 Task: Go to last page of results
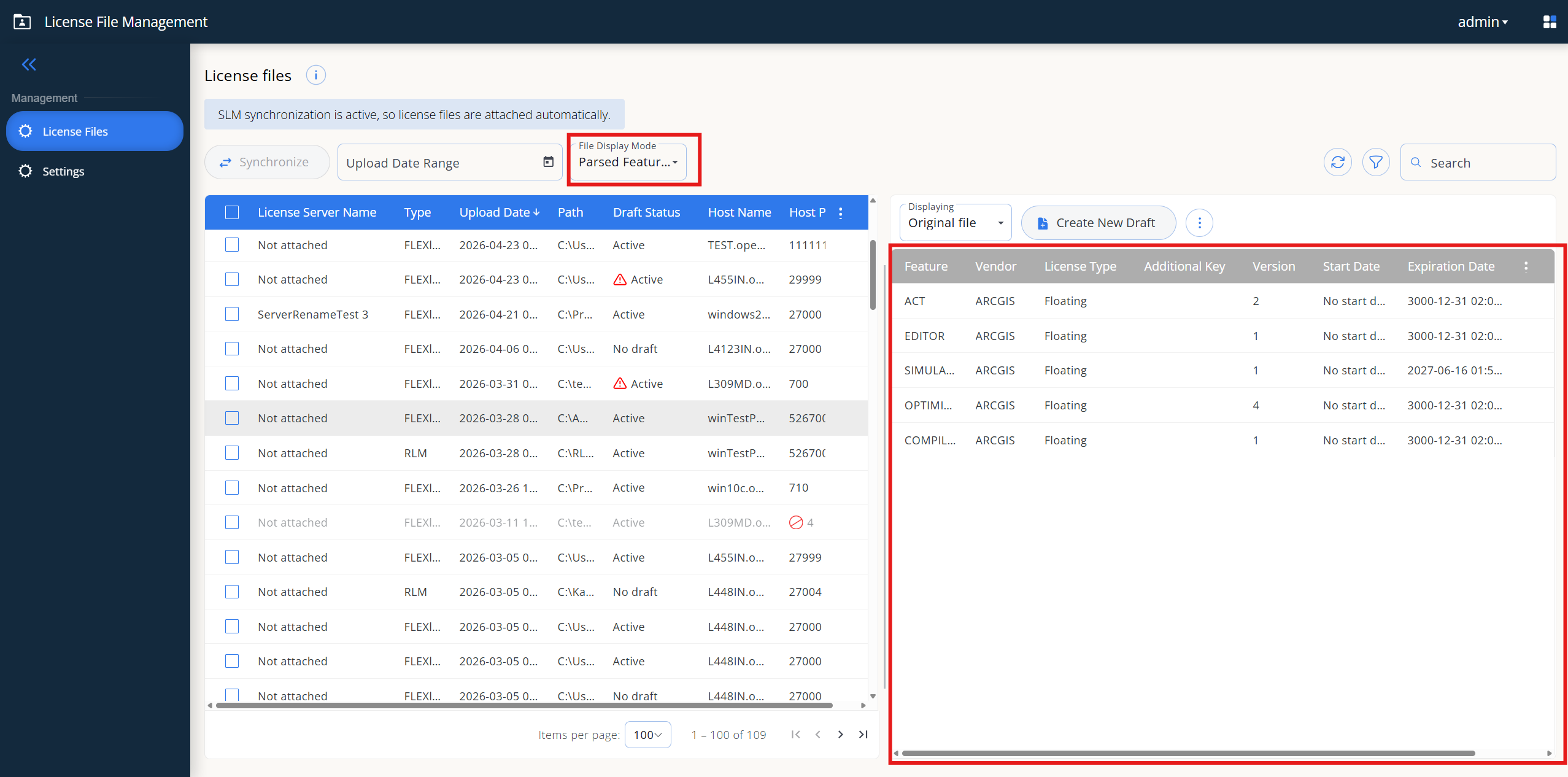(x=863, y=735)
